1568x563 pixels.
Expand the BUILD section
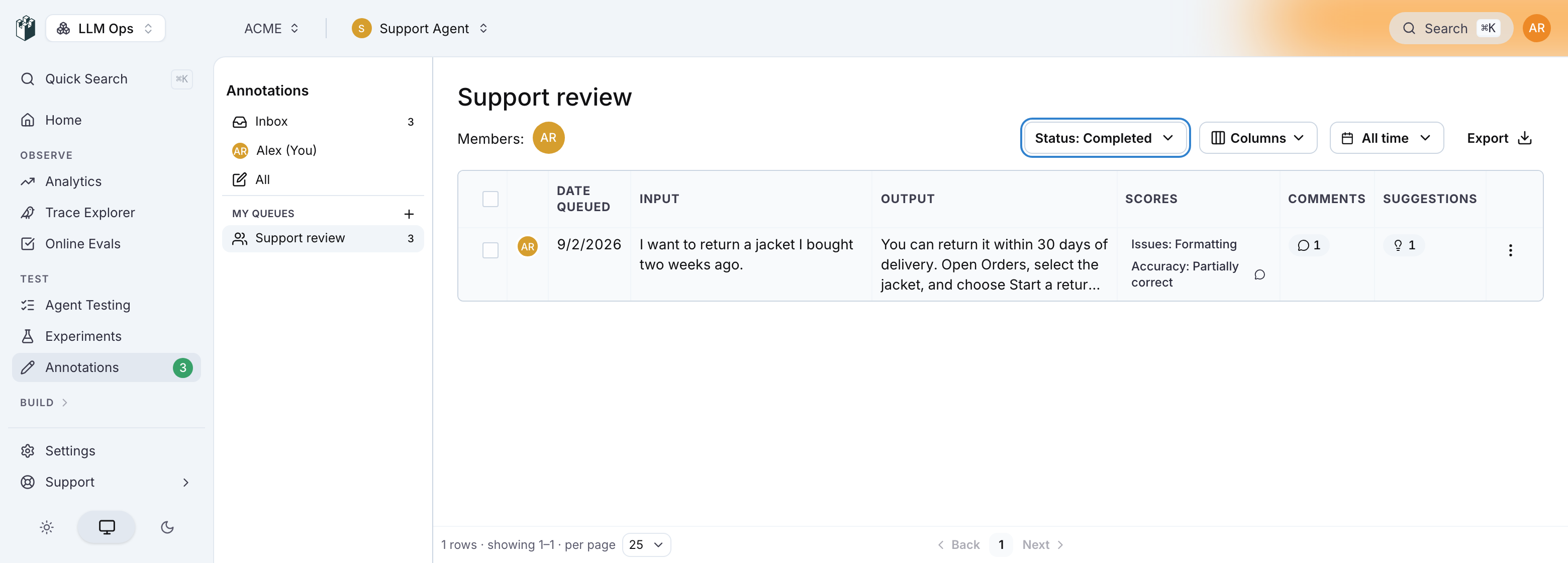point(44,402)
